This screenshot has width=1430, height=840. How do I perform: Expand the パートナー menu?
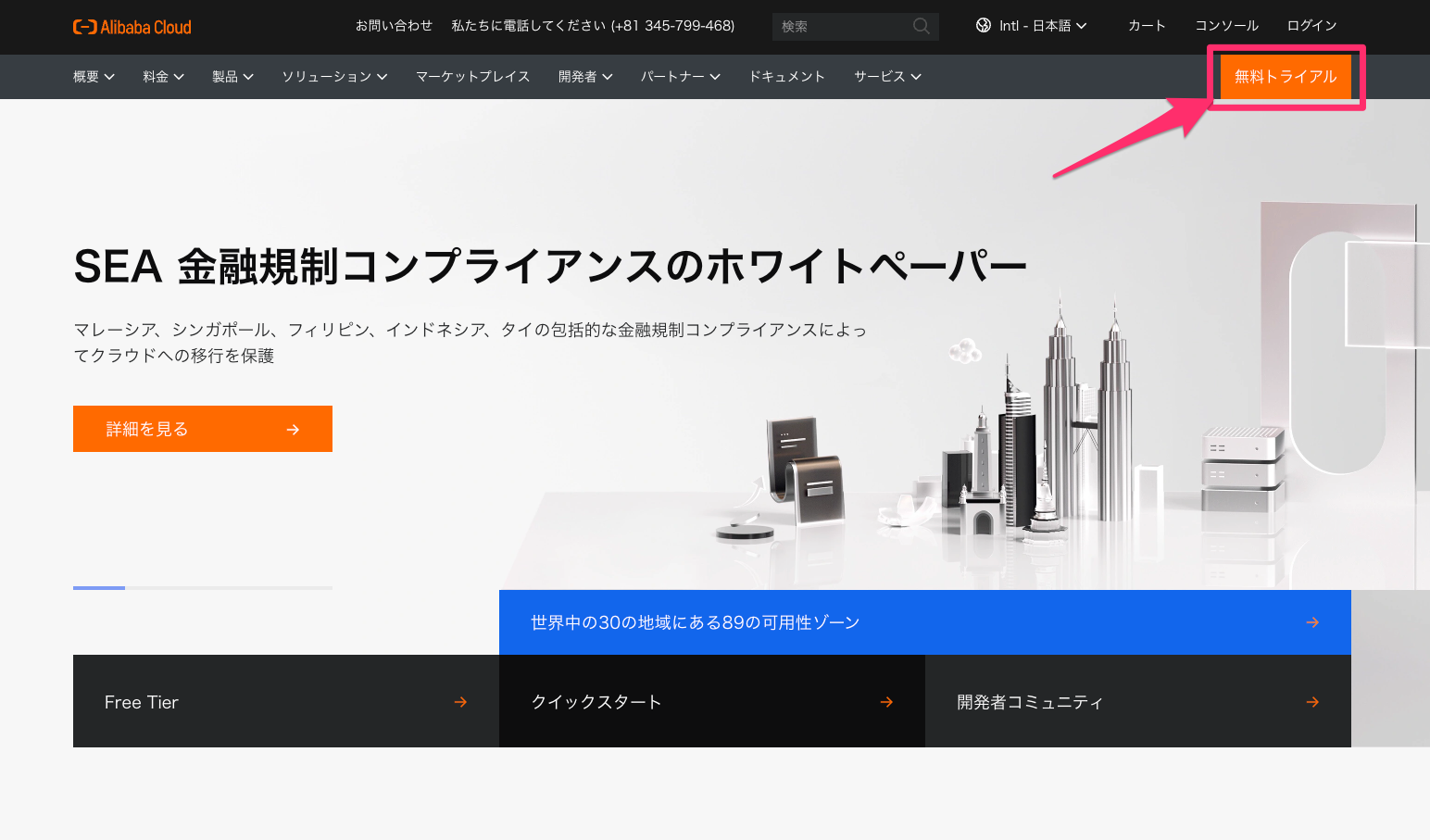(681, 77)
